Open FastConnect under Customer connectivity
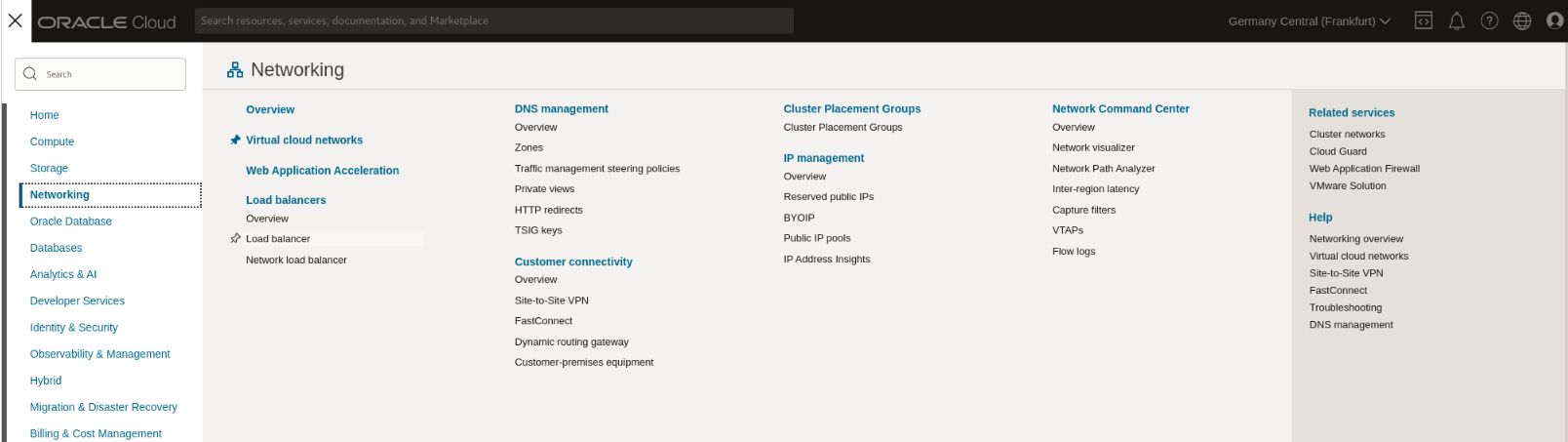Viewport: 1568px width, 442px height. pos(543,321)
